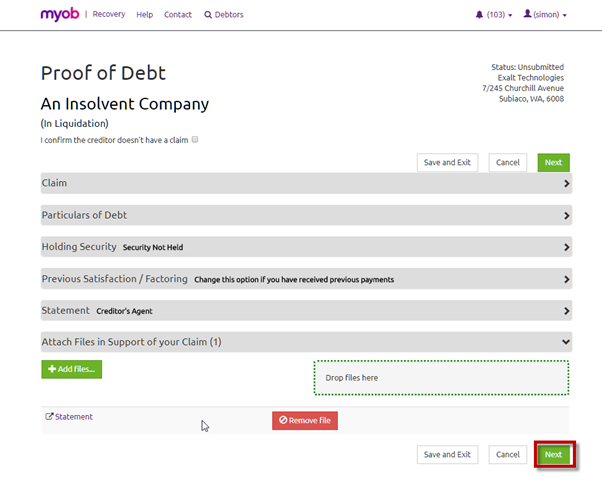602x482 pixels.
Task: Click the Drop files here area
Action: click(441, 378)
